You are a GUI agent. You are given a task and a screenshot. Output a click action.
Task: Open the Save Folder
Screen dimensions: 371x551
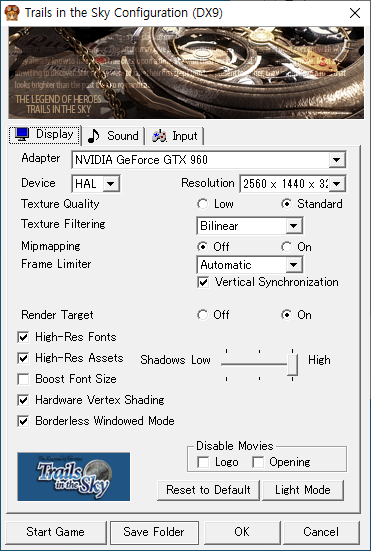coord(154,532)
